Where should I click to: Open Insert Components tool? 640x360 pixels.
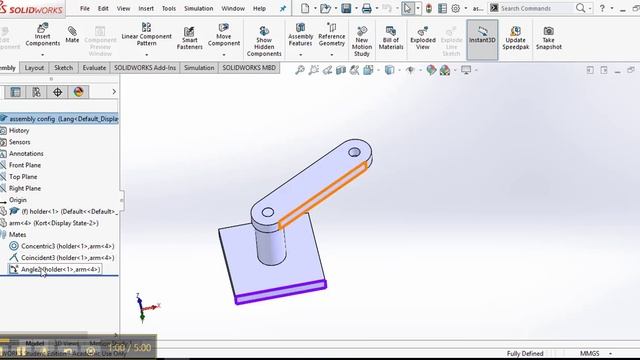(42, 35)
